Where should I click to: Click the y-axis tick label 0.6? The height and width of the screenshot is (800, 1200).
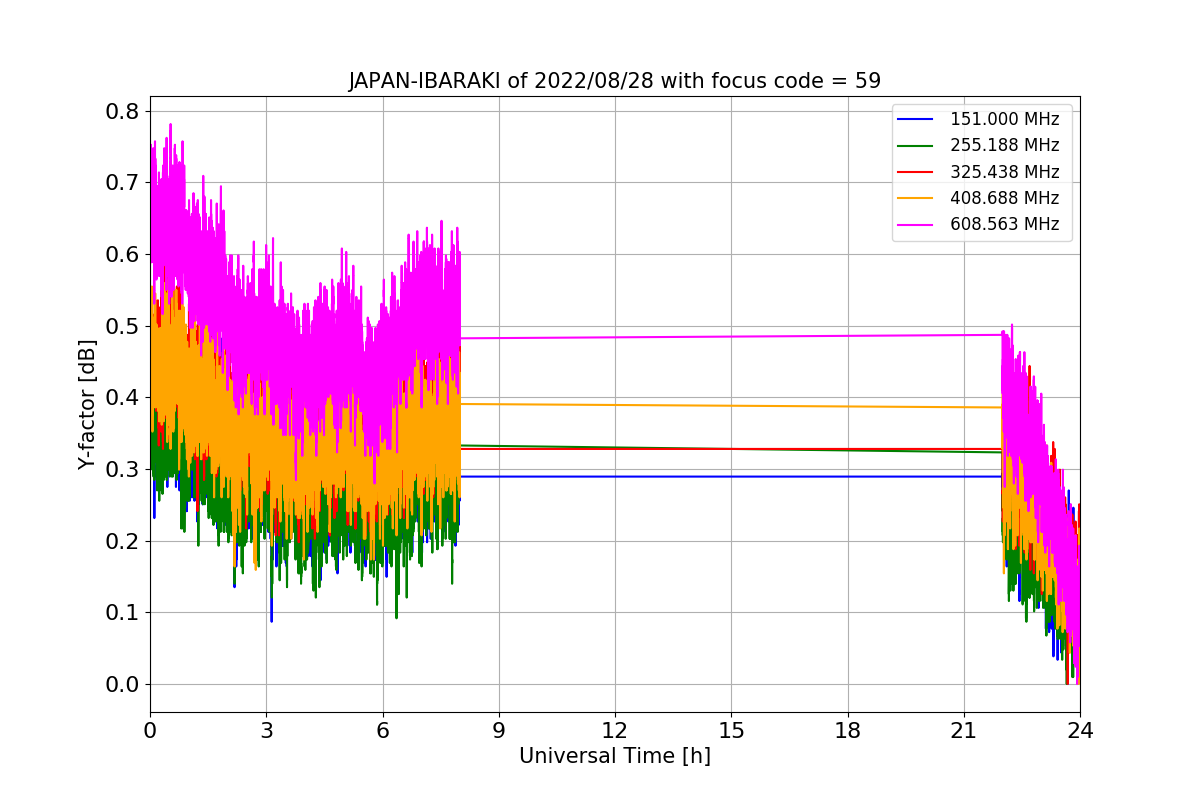123,255
